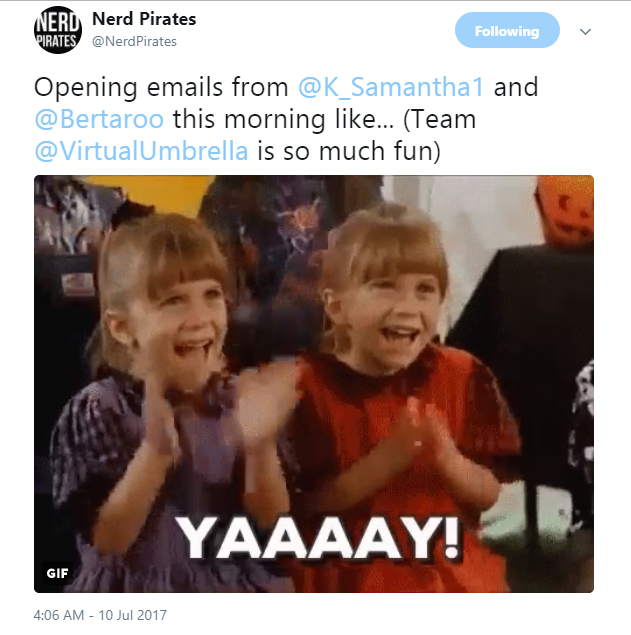
Task: Play the YAAAAY GIF
Action: click(314, 384)
